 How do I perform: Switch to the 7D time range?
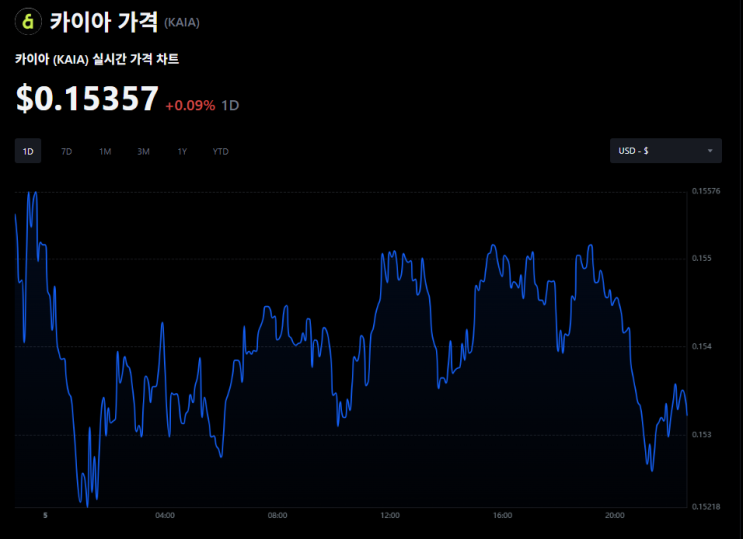[66, 151]
